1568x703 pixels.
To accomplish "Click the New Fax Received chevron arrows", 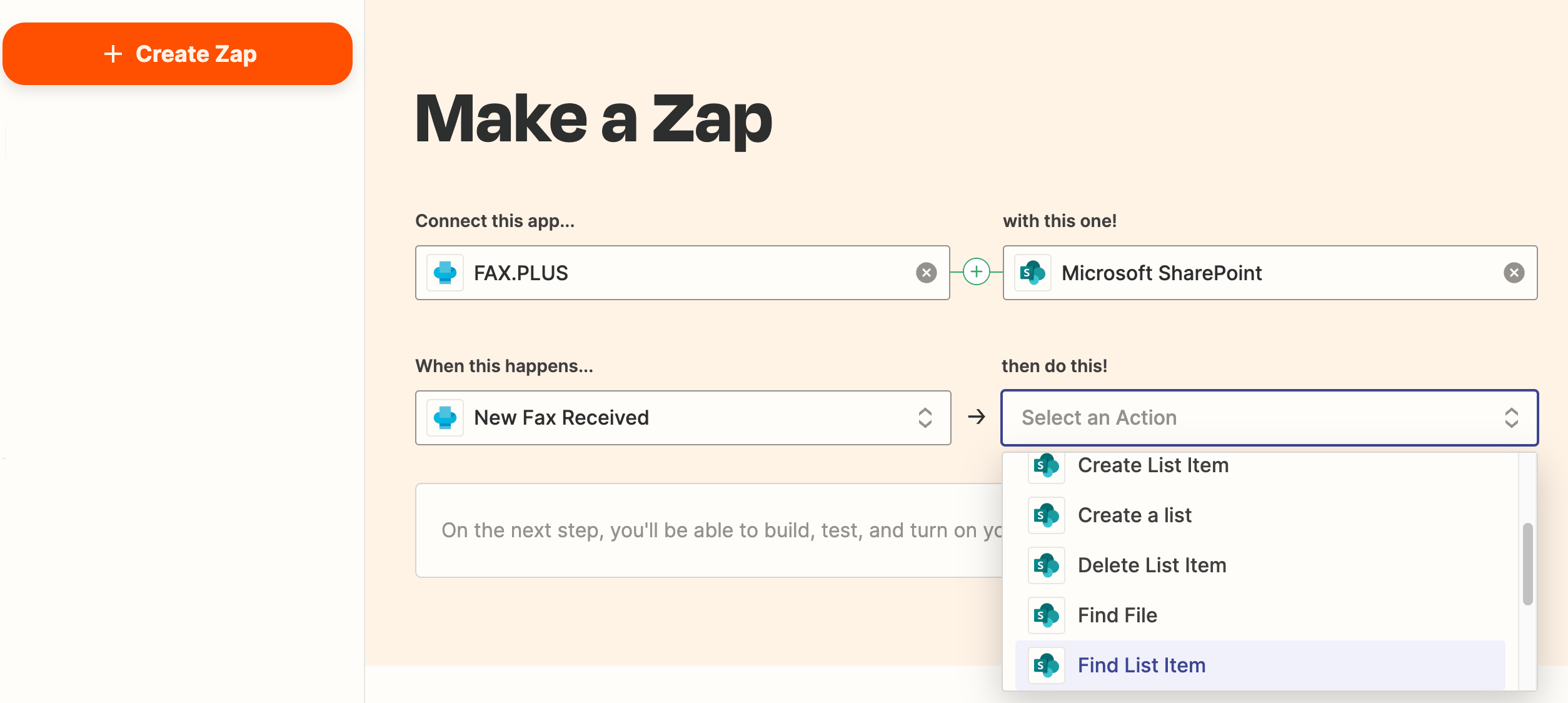I will 925,418.
